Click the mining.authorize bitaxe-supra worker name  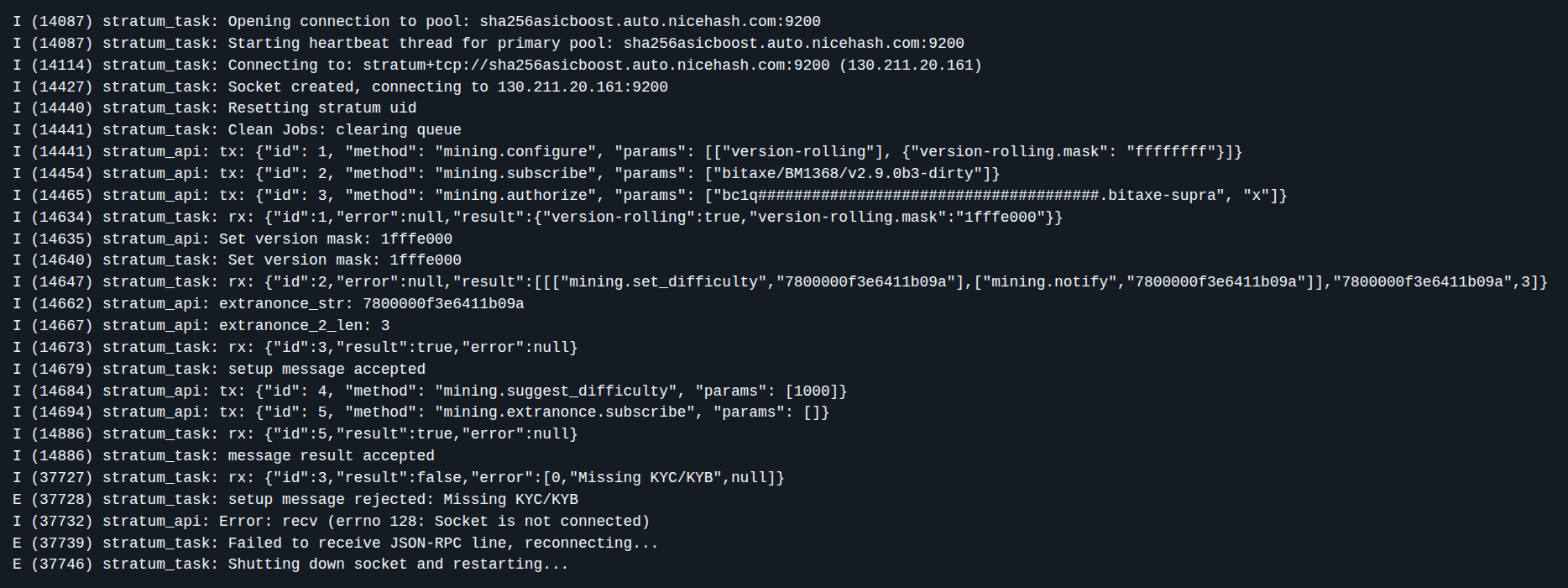1163,196
